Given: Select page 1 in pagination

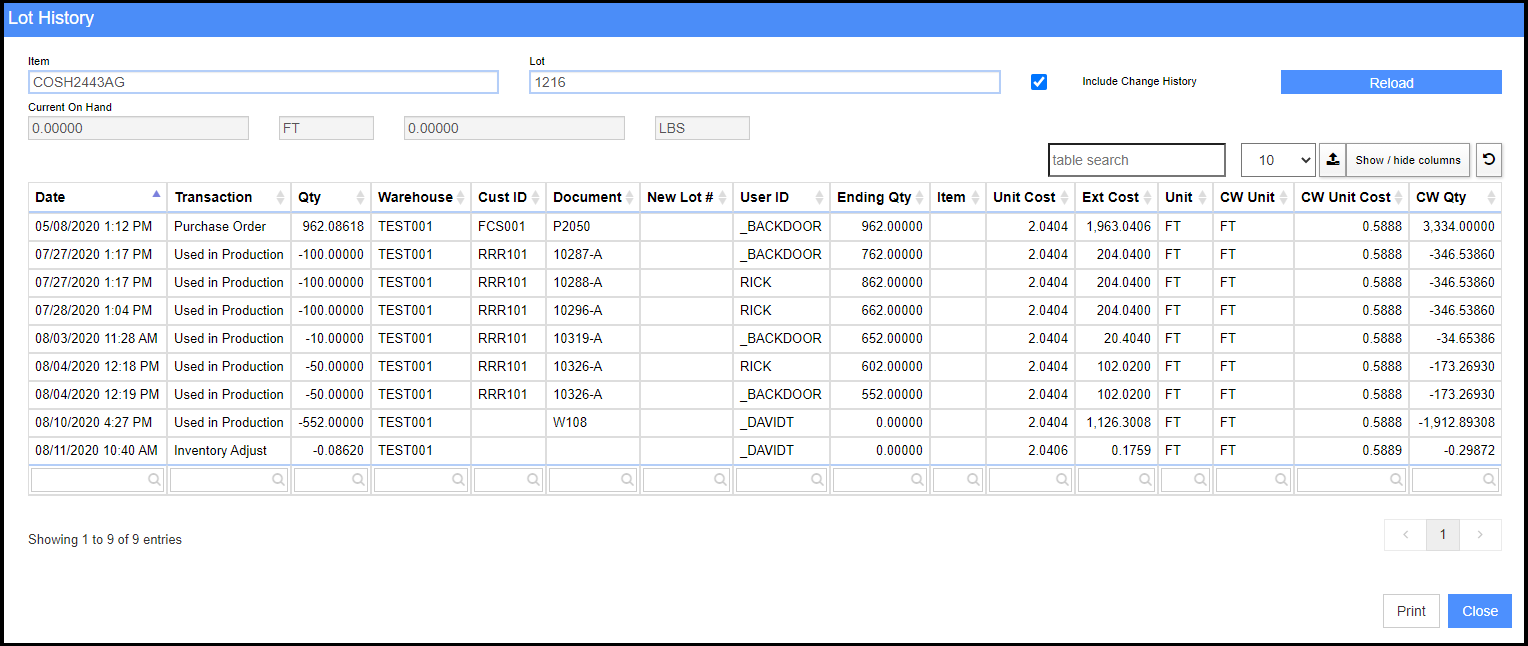Looking at the screenshot, I should pyautogui.click(x=1443, y=535).
